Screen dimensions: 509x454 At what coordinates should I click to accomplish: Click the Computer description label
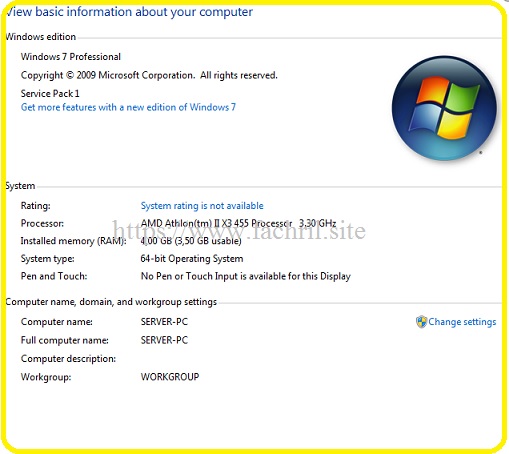(68, 359)
